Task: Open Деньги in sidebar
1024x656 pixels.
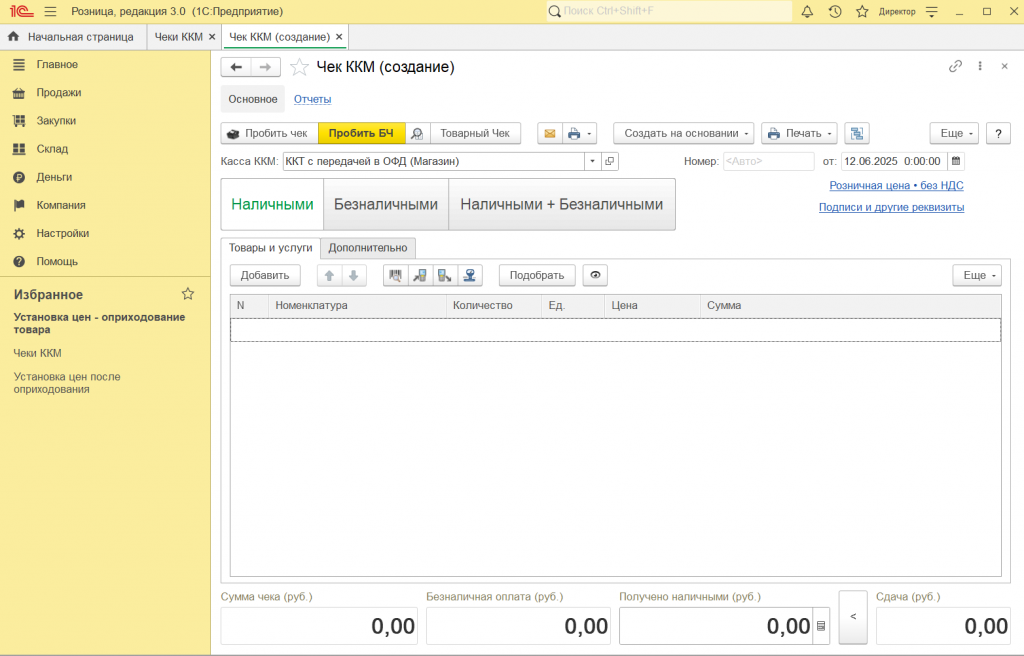Action: (54, 177)
